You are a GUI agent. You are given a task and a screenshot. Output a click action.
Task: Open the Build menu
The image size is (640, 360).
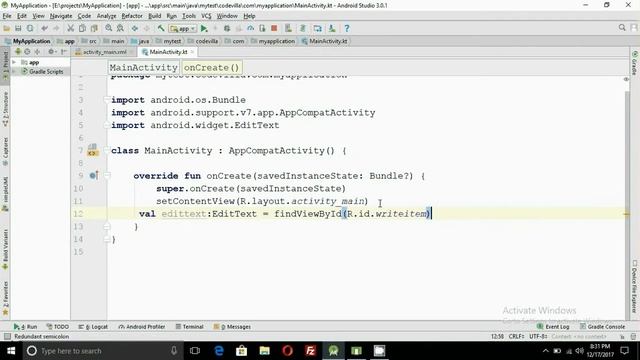tap(154, 16)
